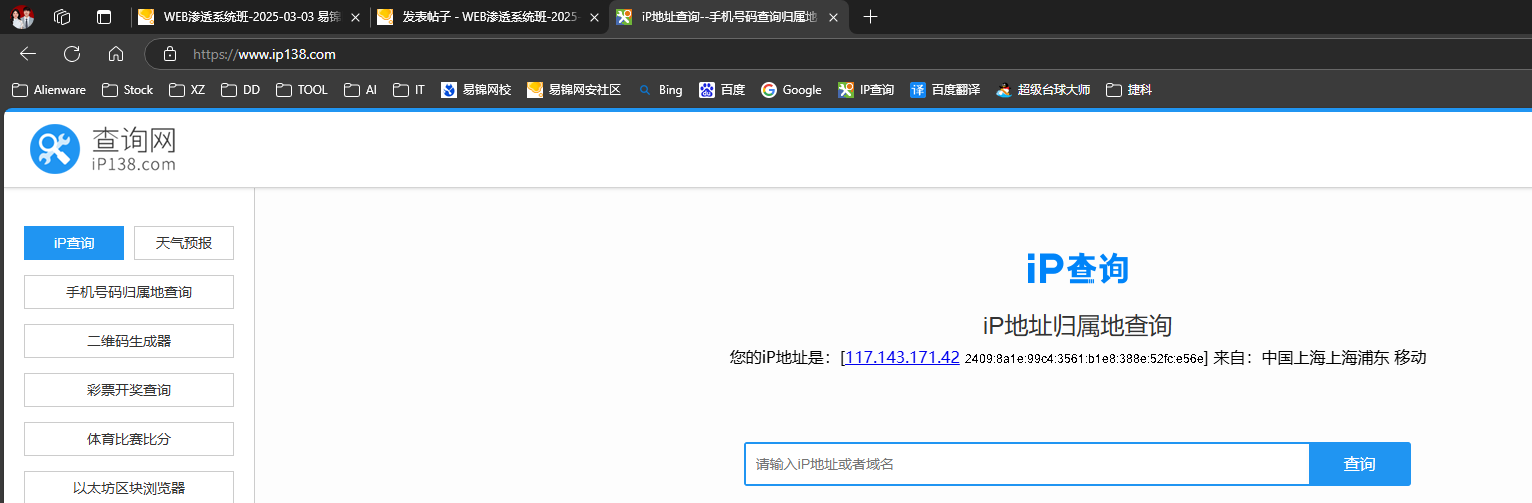This screenshot has width=1532, height=503.
Task: Open the IT bookmark folder
Action: (x=410, y=90)
